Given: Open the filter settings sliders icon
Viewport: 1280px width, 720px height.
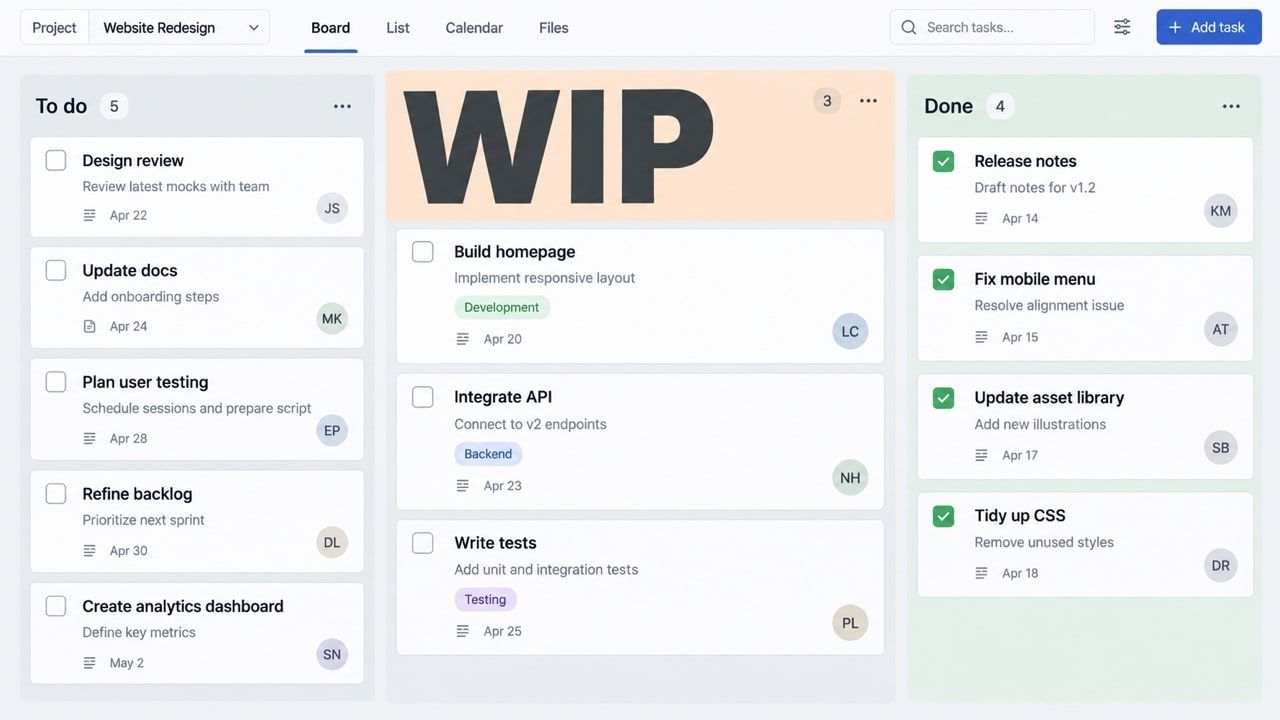Looking at the screenshot, I should pyautogui.click(x=1122, y=27).
